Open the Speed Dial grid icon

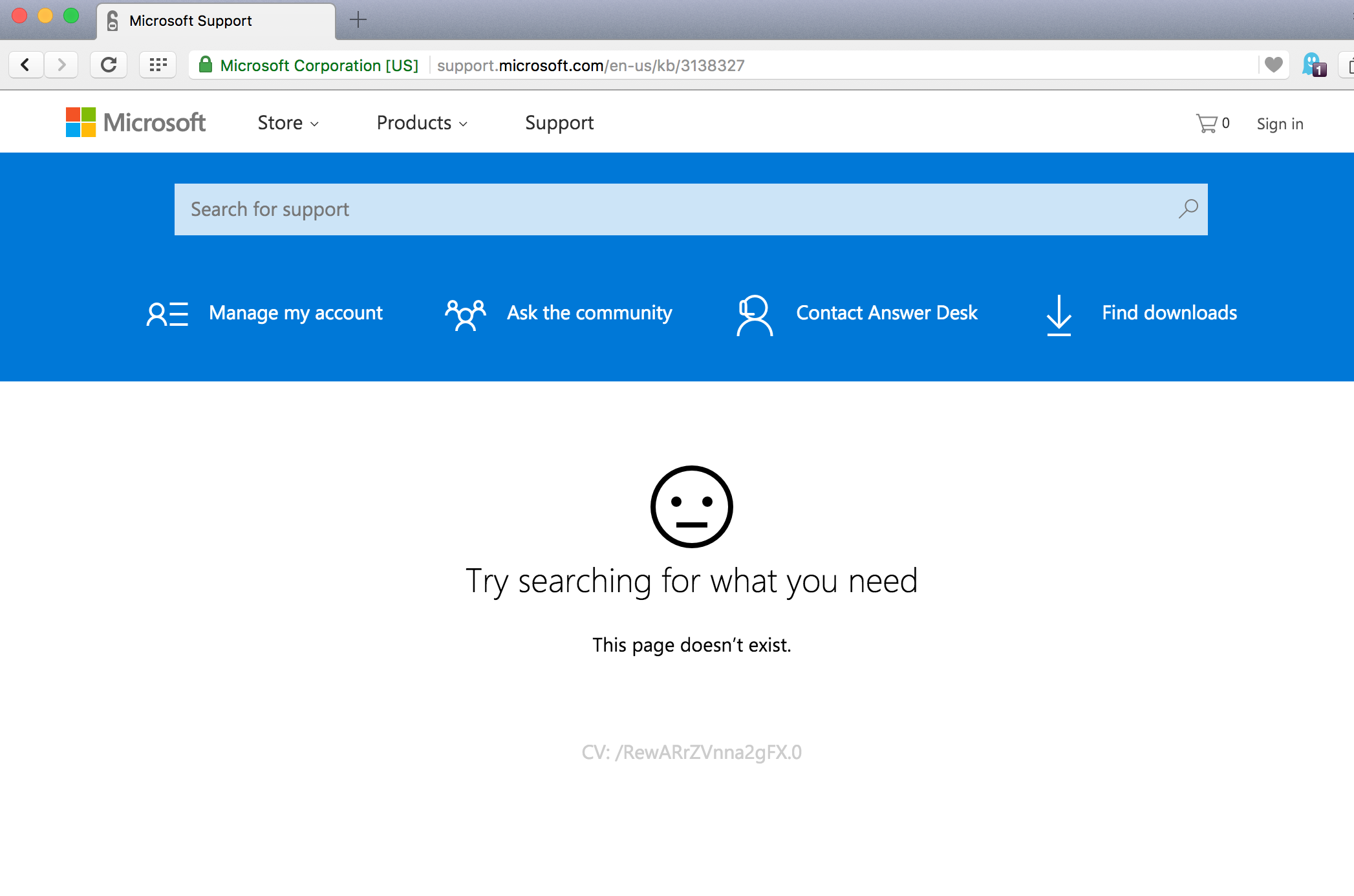click(x=158, y=65)
